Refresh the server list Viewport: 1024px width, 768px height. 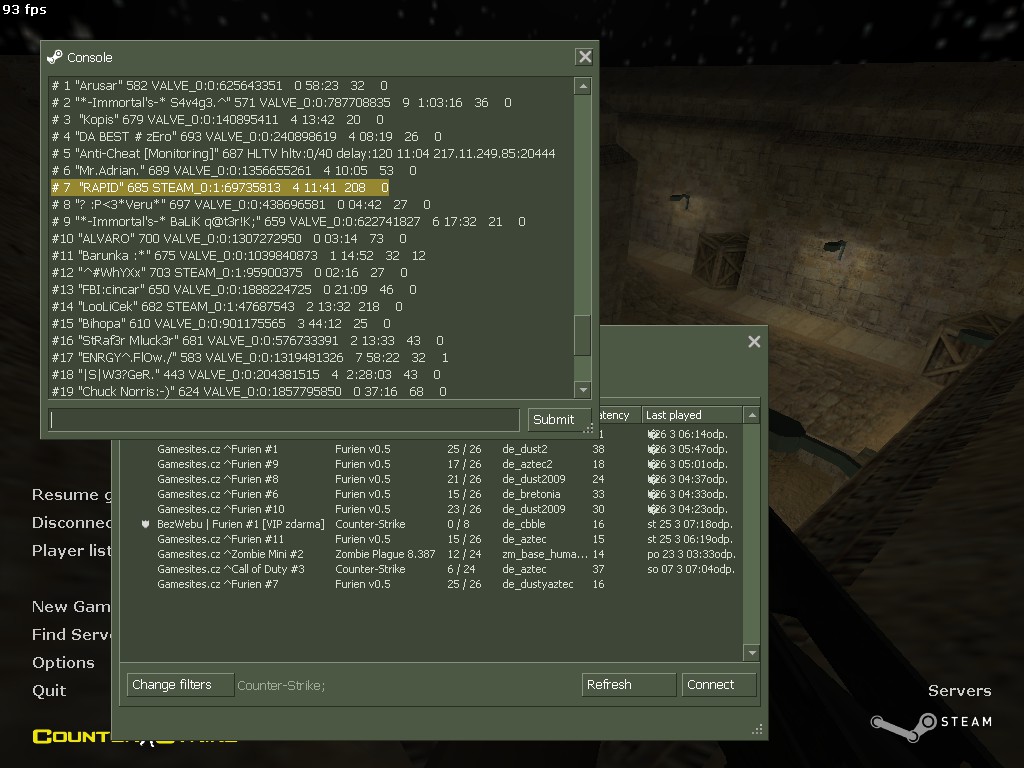(628, 684)
